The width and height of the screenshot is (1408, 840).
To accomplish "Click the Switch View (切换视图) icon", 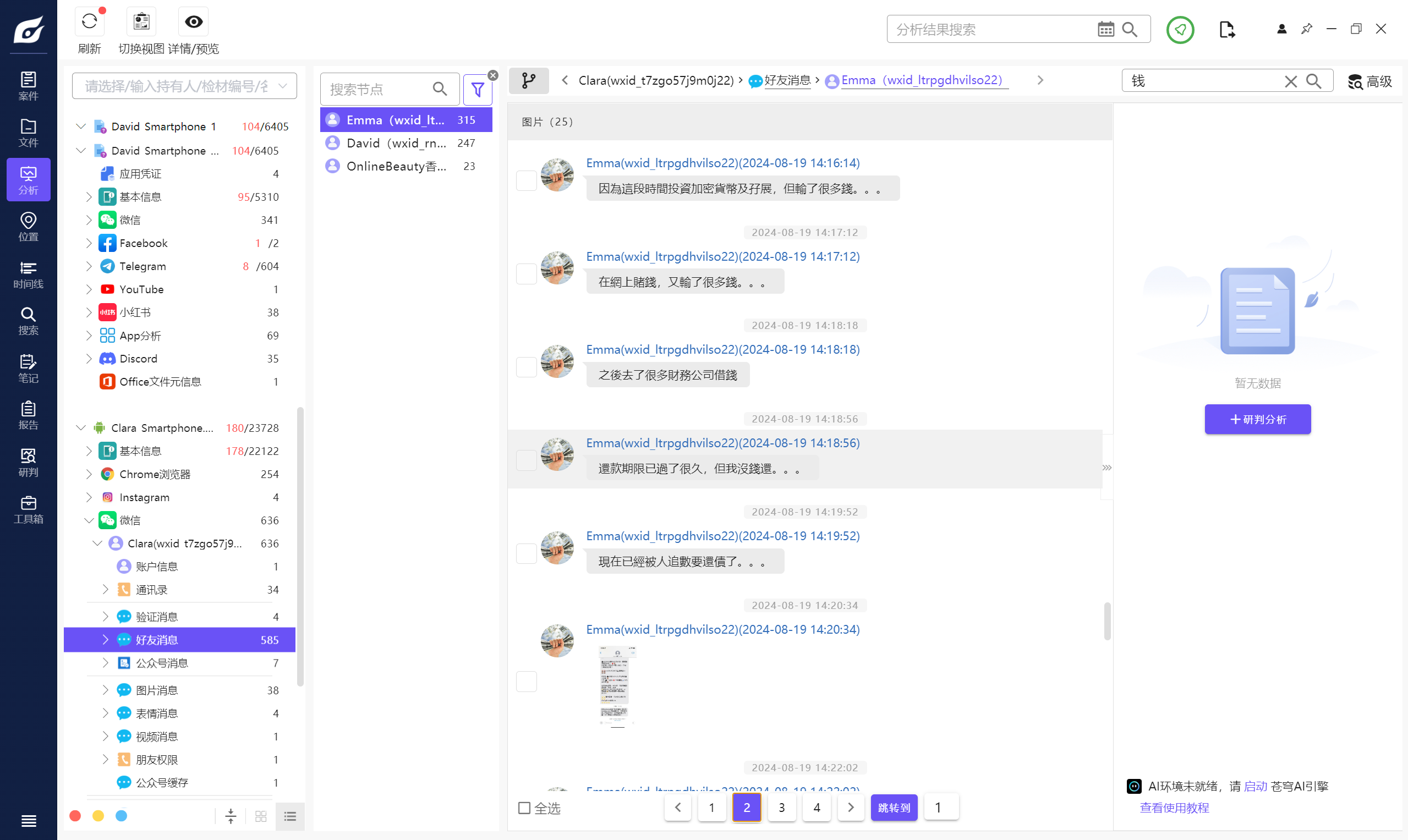I will [141, 22].
